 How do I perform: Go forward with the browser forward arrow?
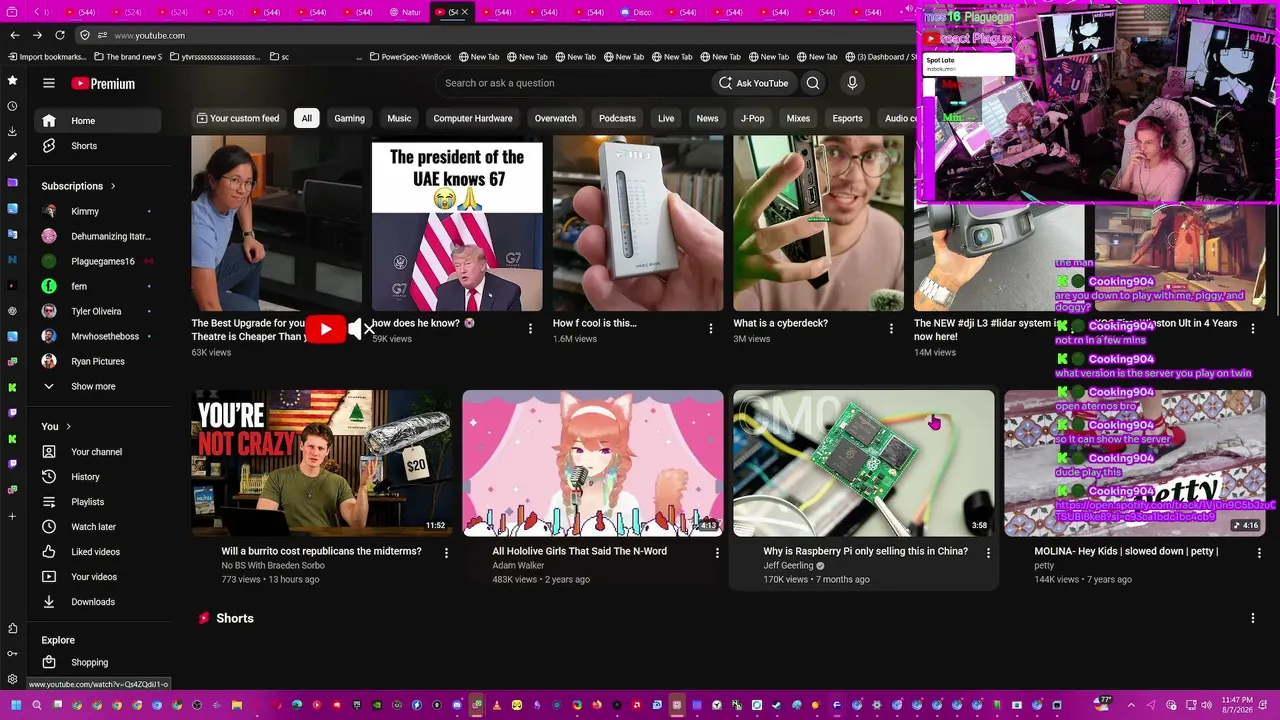pyautogui.click(x=37, y=35)
